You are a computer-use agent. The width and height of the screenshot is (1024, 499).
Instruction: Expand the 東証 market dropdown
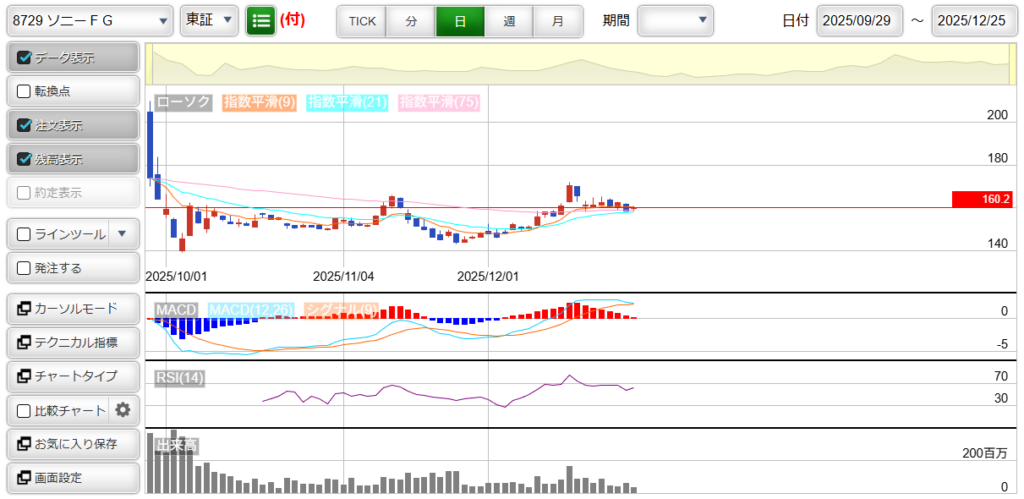pos(210,20)
